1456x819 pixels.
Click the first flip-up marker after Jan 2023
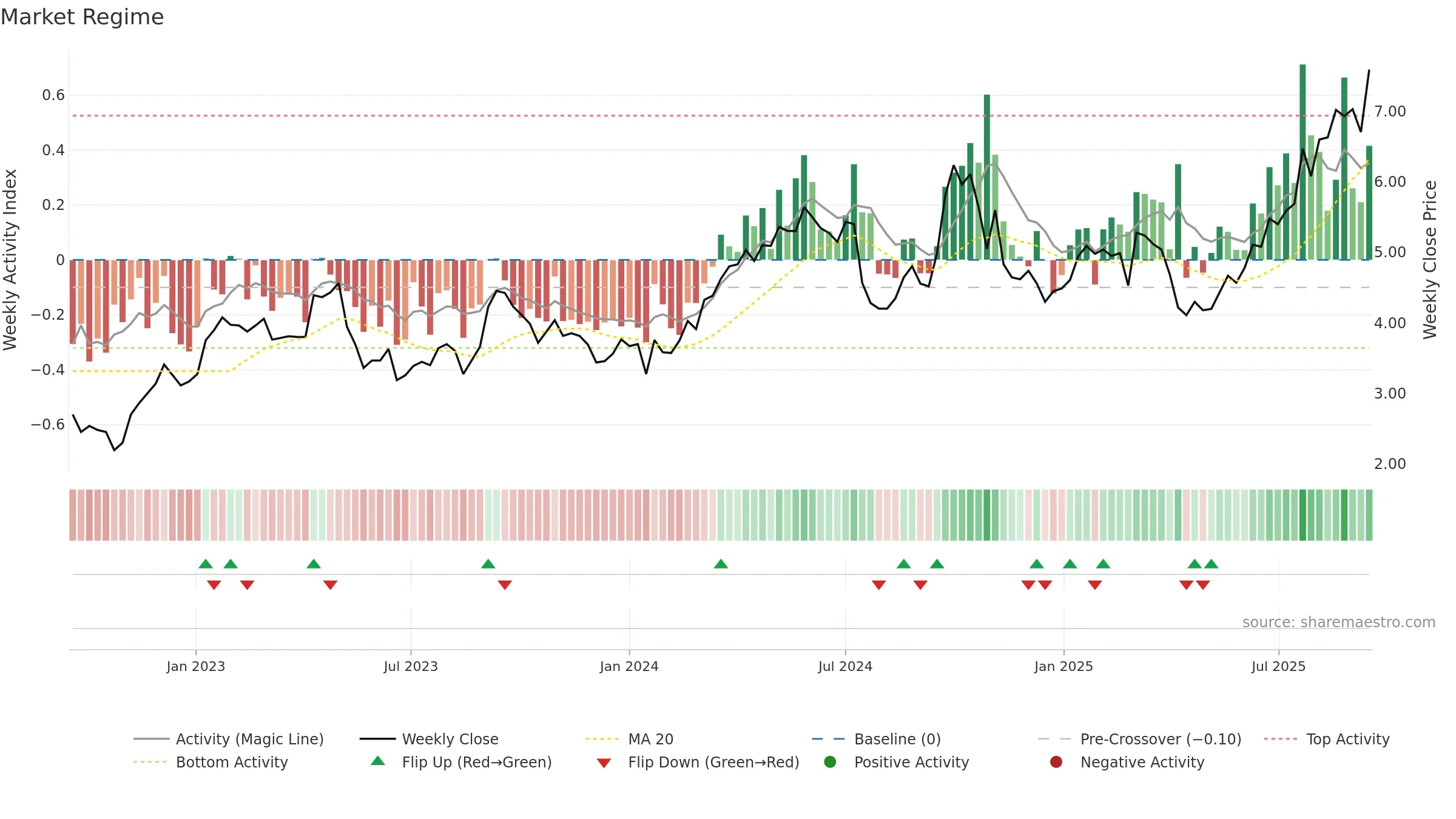206,564
